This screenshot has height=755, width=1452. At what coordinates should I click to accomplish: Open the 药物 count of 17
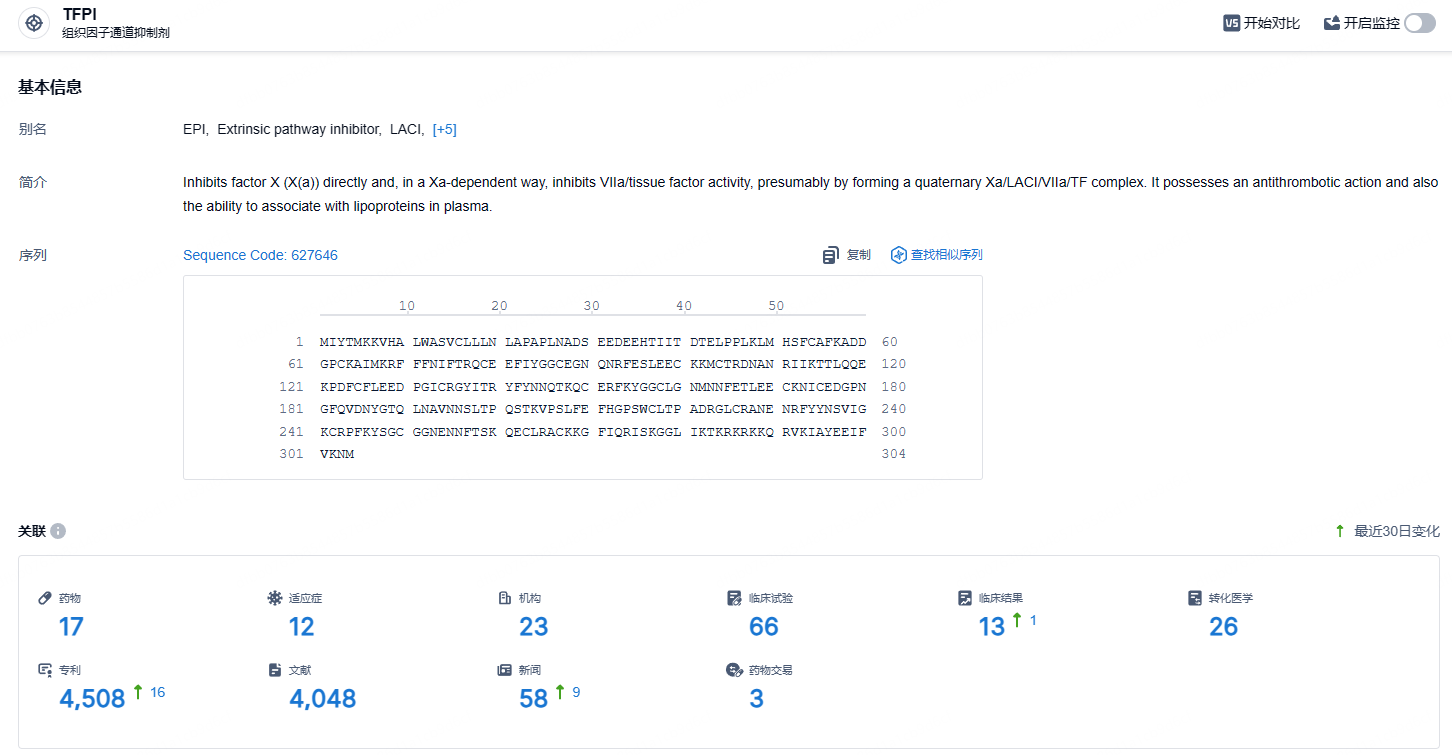tap(71, 627)
